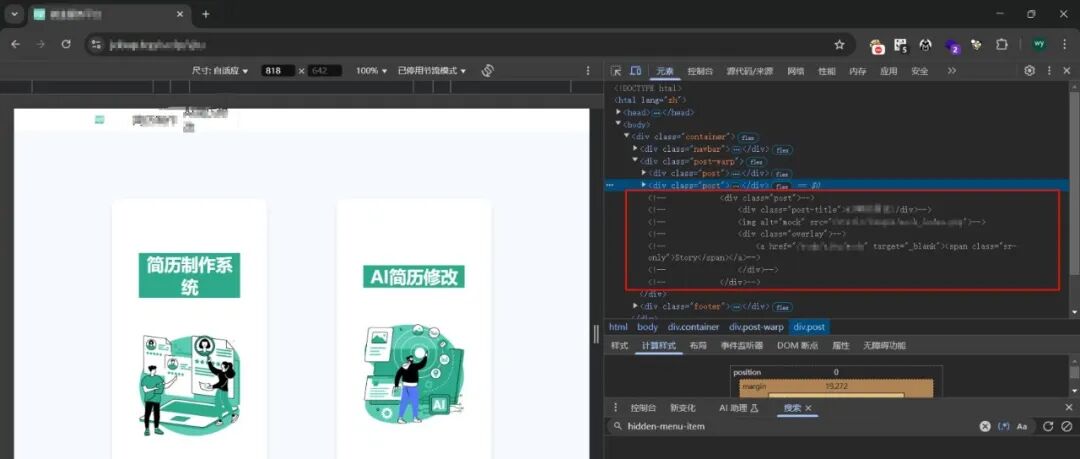The width and height of the screenshot is (1080, 459).
Task: Open the tab search dropdown arrow
Action: [14, 14]
